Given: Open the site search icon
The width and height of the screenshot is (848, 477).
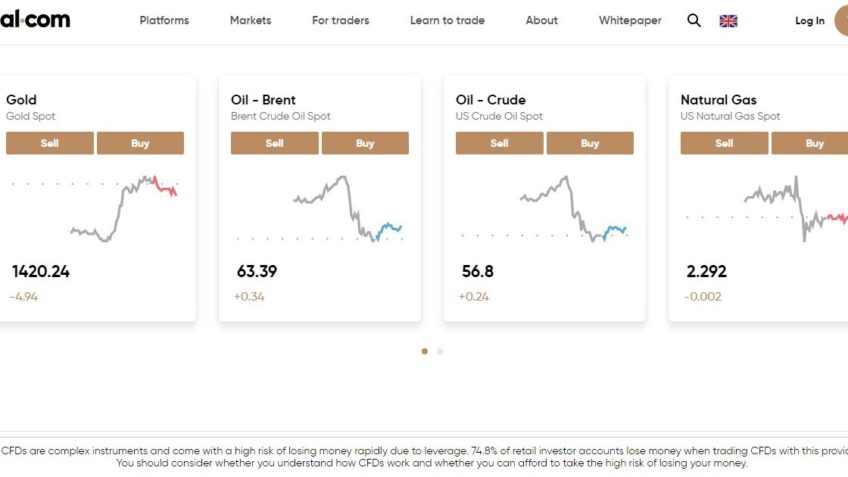Looking at the screenshot, I should tap(694, 20).
